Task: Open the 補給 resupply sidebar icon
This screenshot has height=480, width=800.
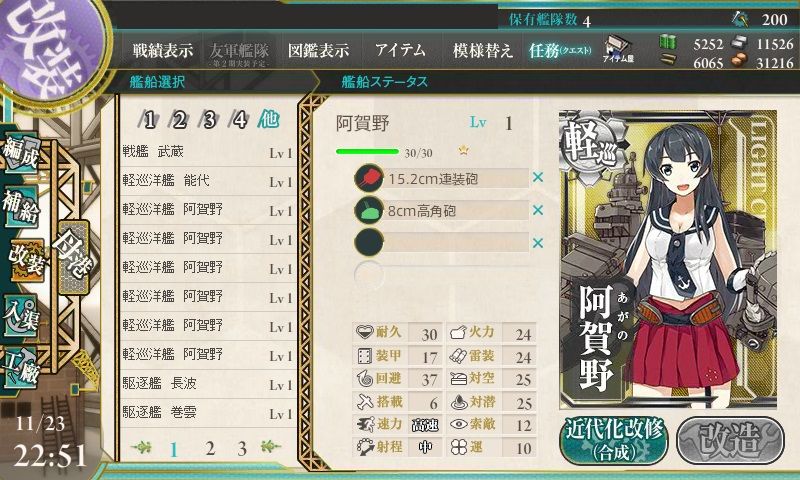Action: click(x=21, y=207)
